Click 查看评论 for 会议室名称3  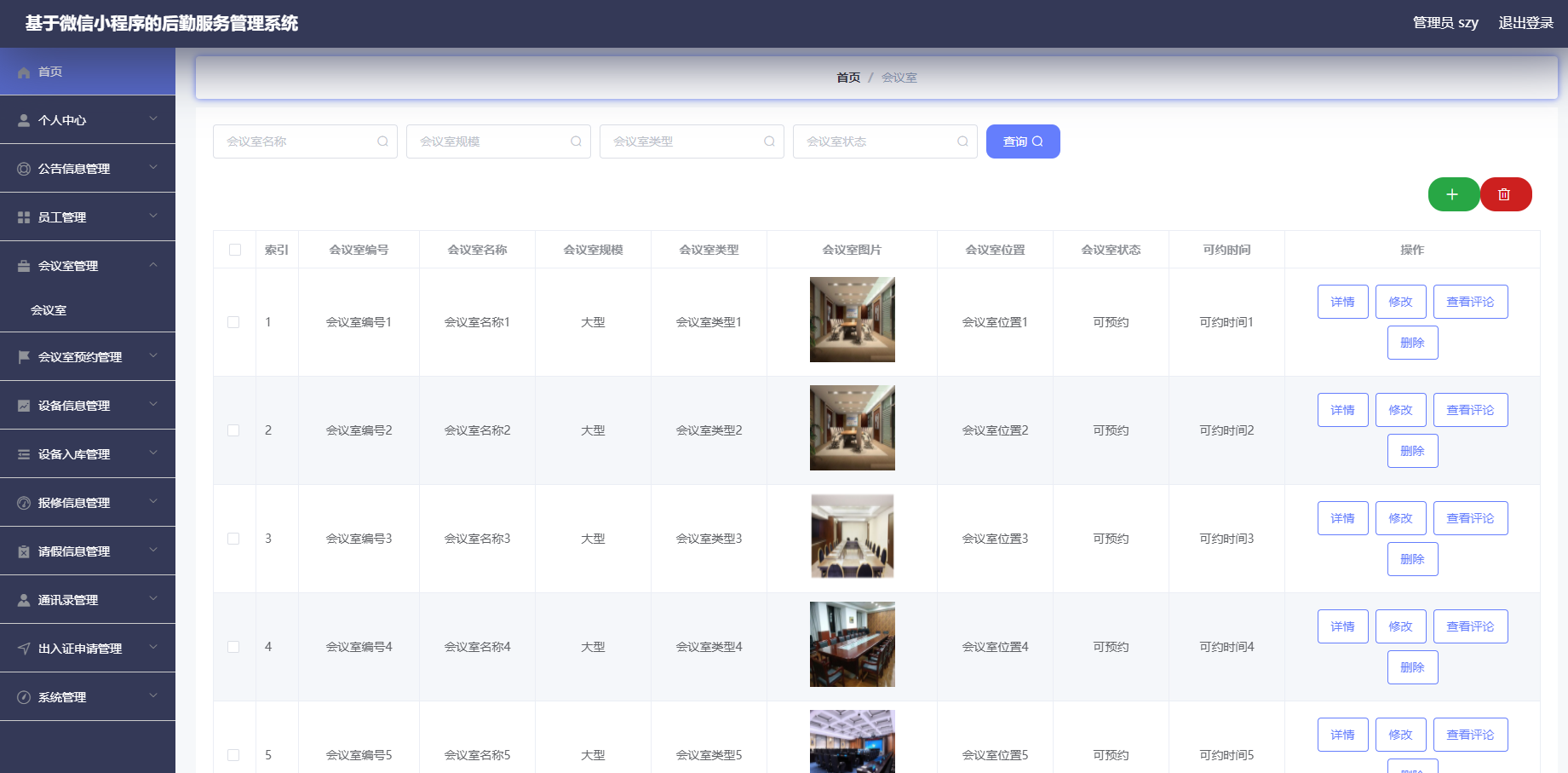coord(1471,518)
